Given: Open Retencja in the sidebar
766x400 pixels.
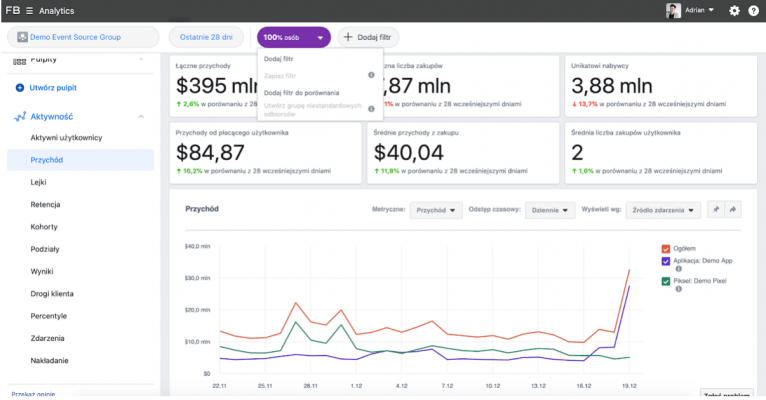Looking at the screenshot, I should (x=46, y=204).
